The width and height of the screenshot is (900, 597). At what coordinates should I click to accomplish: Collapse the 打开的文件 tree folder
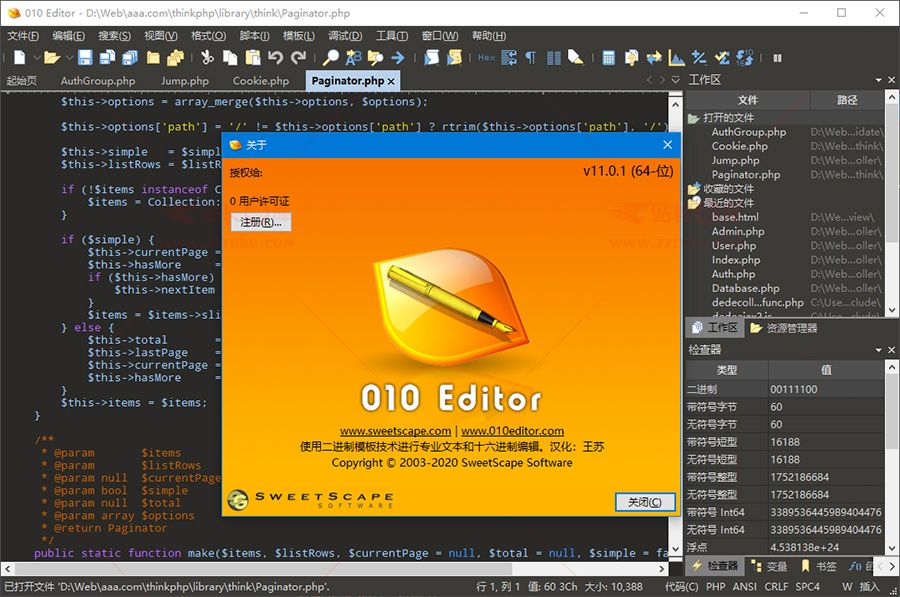pyautogui.click(x=694, y=118)
